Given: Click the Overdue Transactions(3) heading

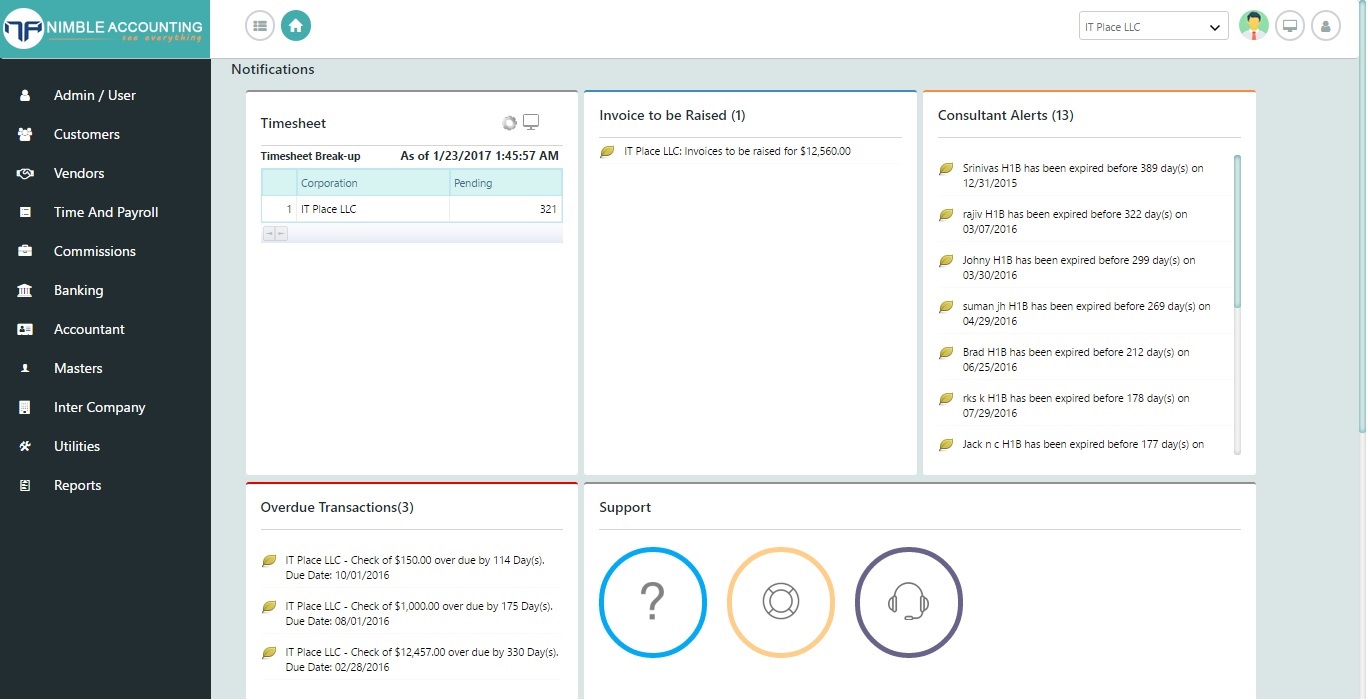Looking at the screenshot, I should [x=337, y=507].
